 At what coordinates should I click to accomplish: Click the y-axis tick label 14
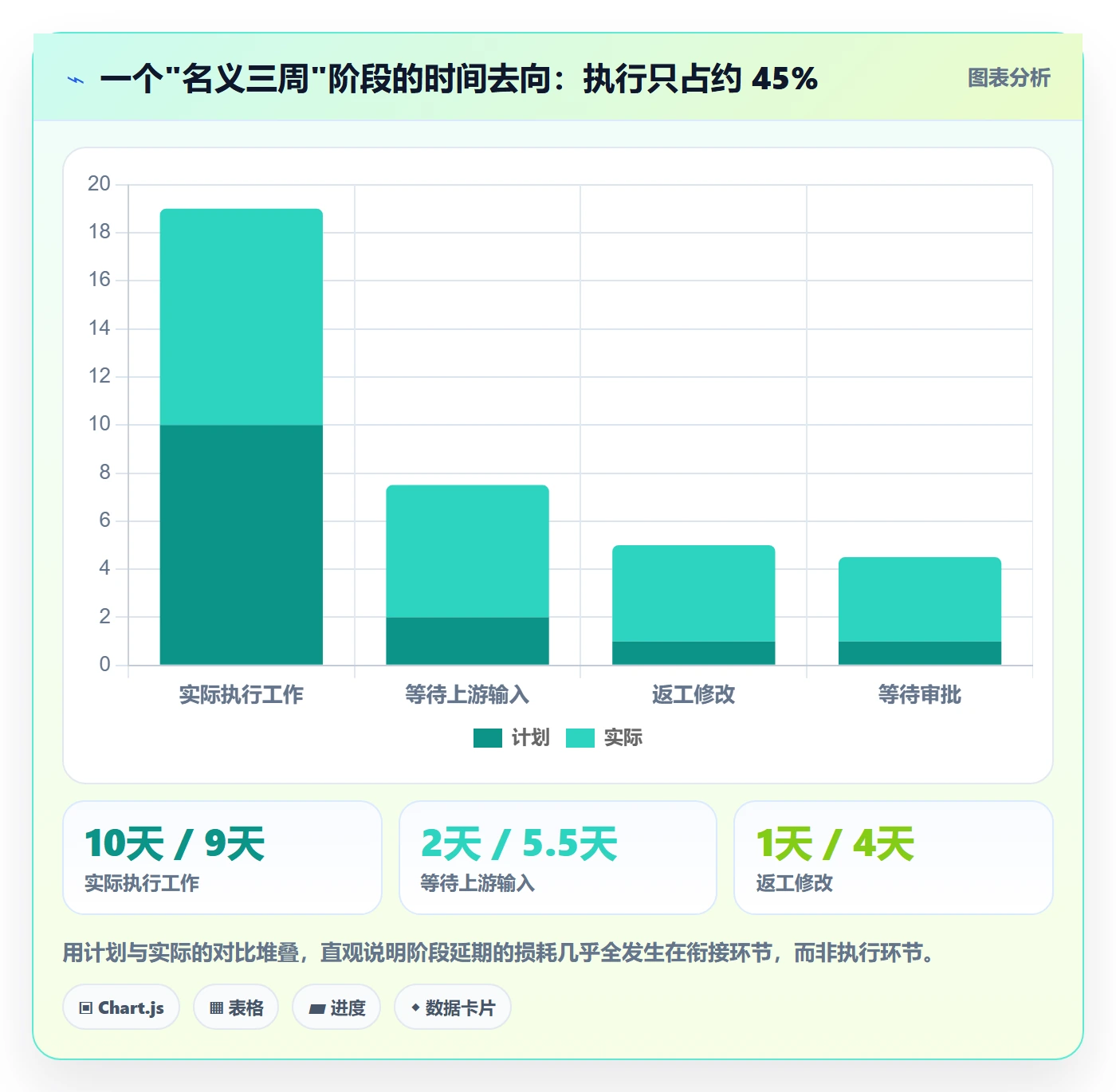[100, 328]
